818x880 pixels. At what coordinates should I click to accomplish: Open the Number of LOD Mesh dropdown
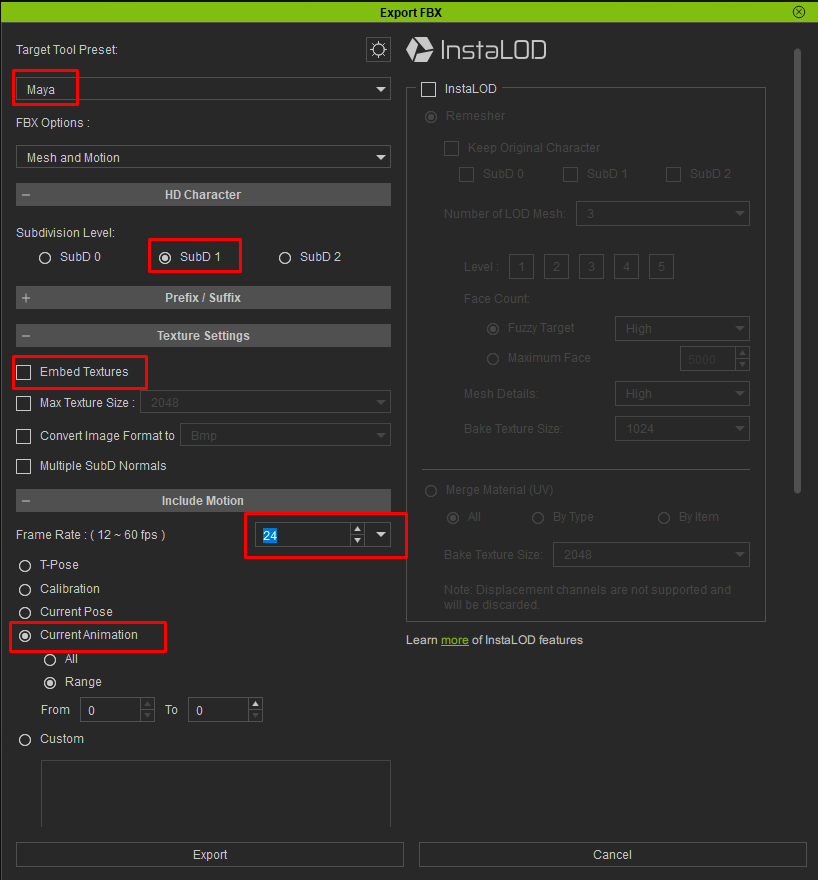coord(663,214)
